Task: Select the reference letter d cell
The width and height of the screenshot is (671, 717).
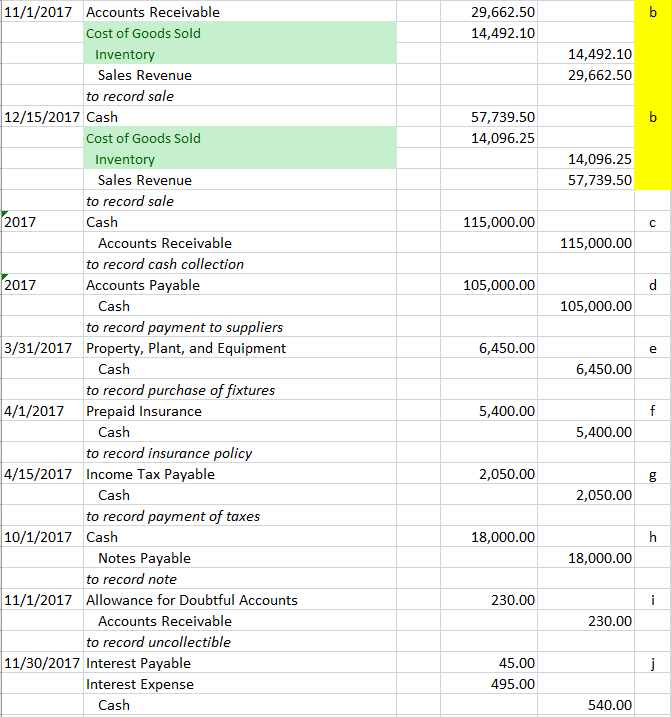Action: 653,285
